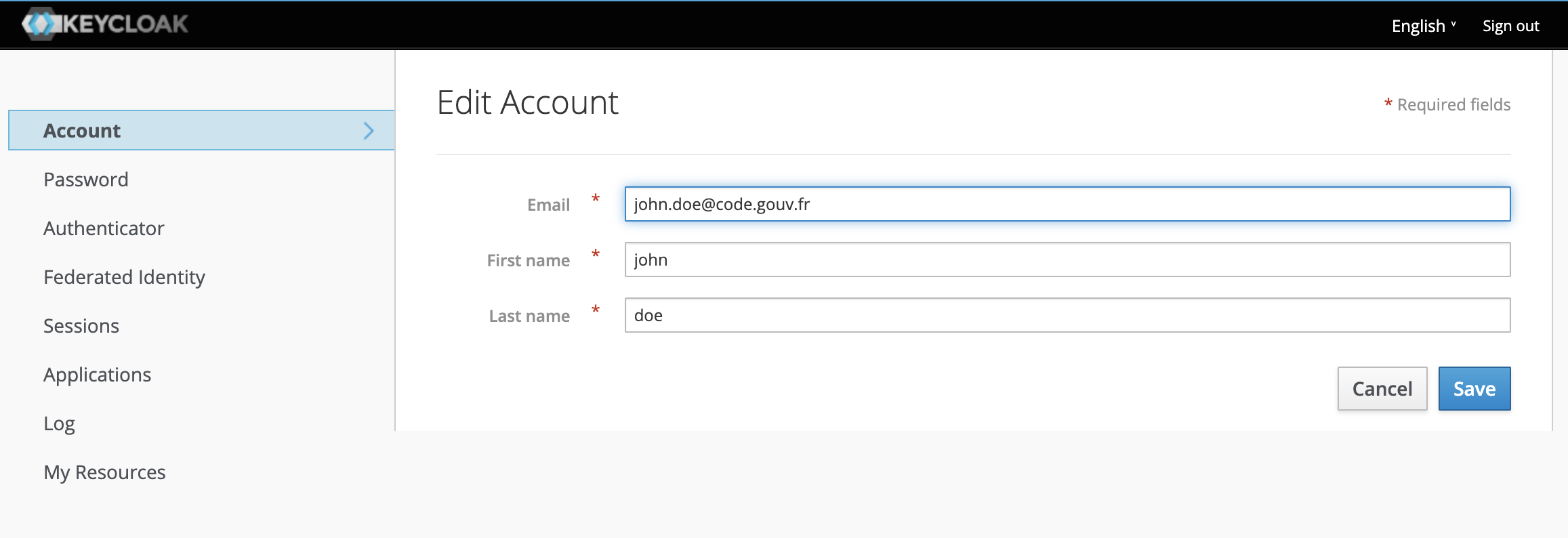Click the chevron arrow beside Account
The height and width of the screenshot is (538, 1568).
pyautogui.click(x=369, y=131)
